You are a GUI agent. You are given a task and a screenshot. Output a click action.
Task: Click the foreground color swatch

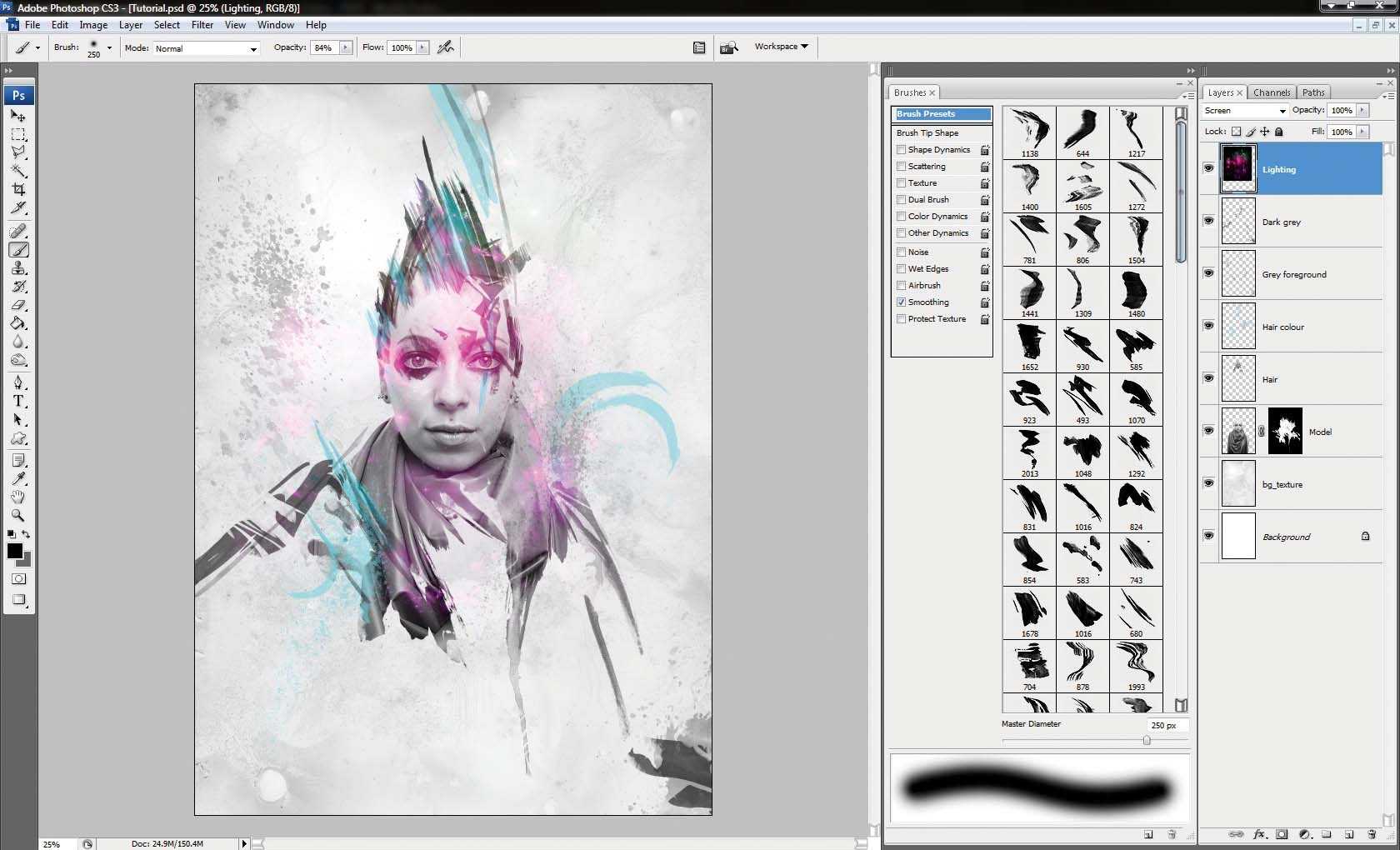(x=15, y=551)
